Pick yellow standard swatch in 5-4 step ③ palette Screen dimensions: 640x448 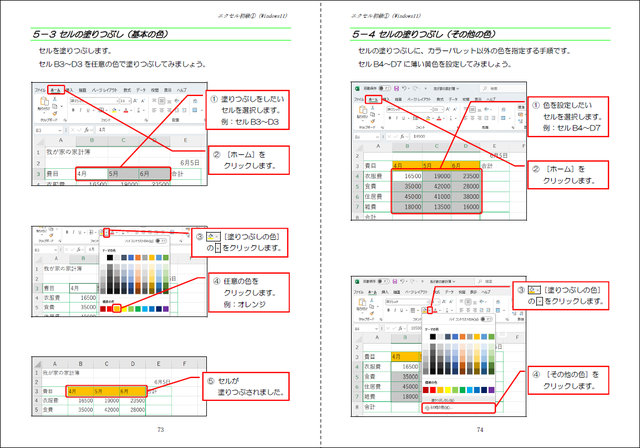pyautogui.click(x=448, y=390)
